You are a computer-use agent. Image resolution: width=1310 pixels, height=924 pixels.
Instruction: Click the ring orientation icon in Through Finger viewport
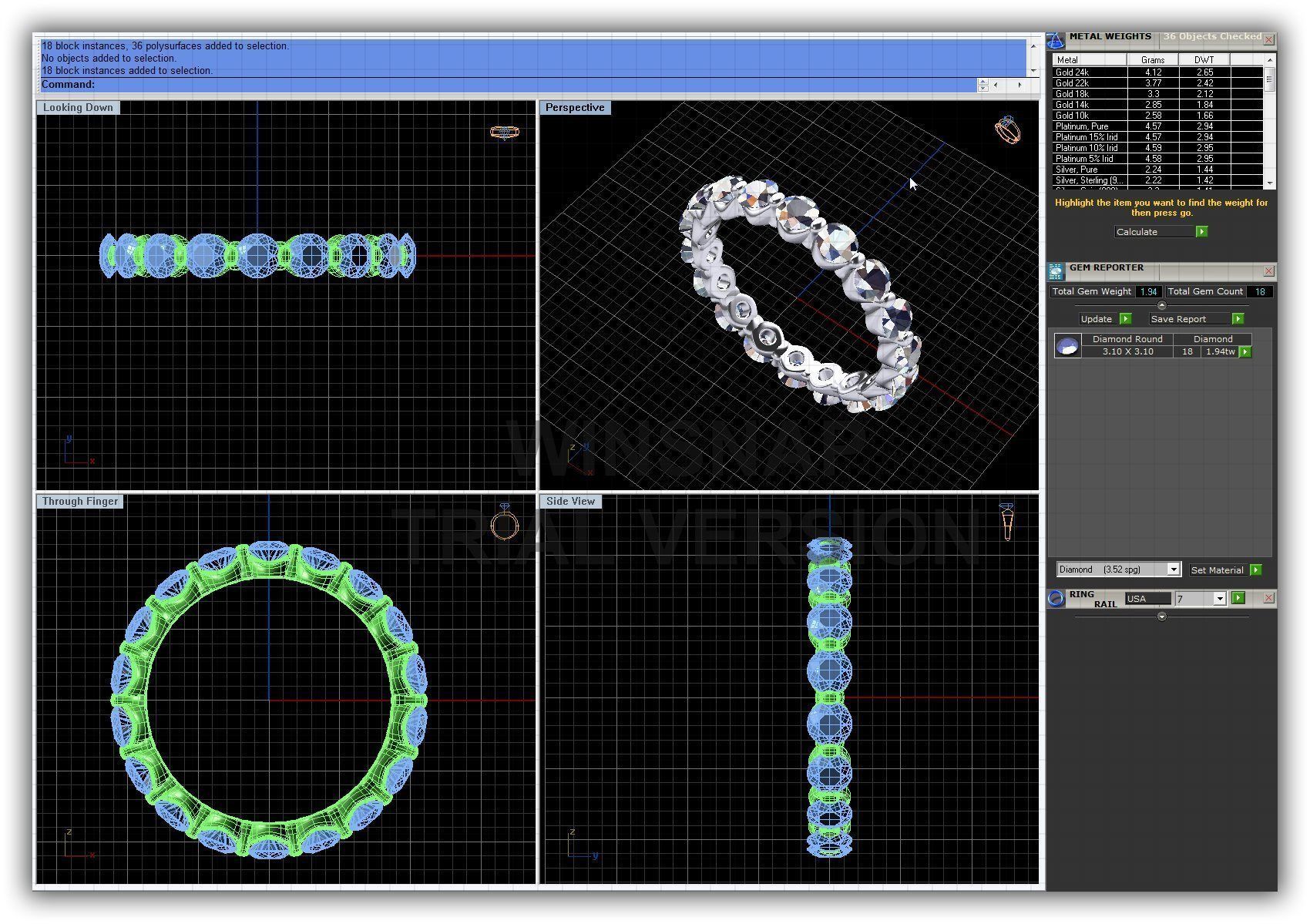tap(505, 523)
